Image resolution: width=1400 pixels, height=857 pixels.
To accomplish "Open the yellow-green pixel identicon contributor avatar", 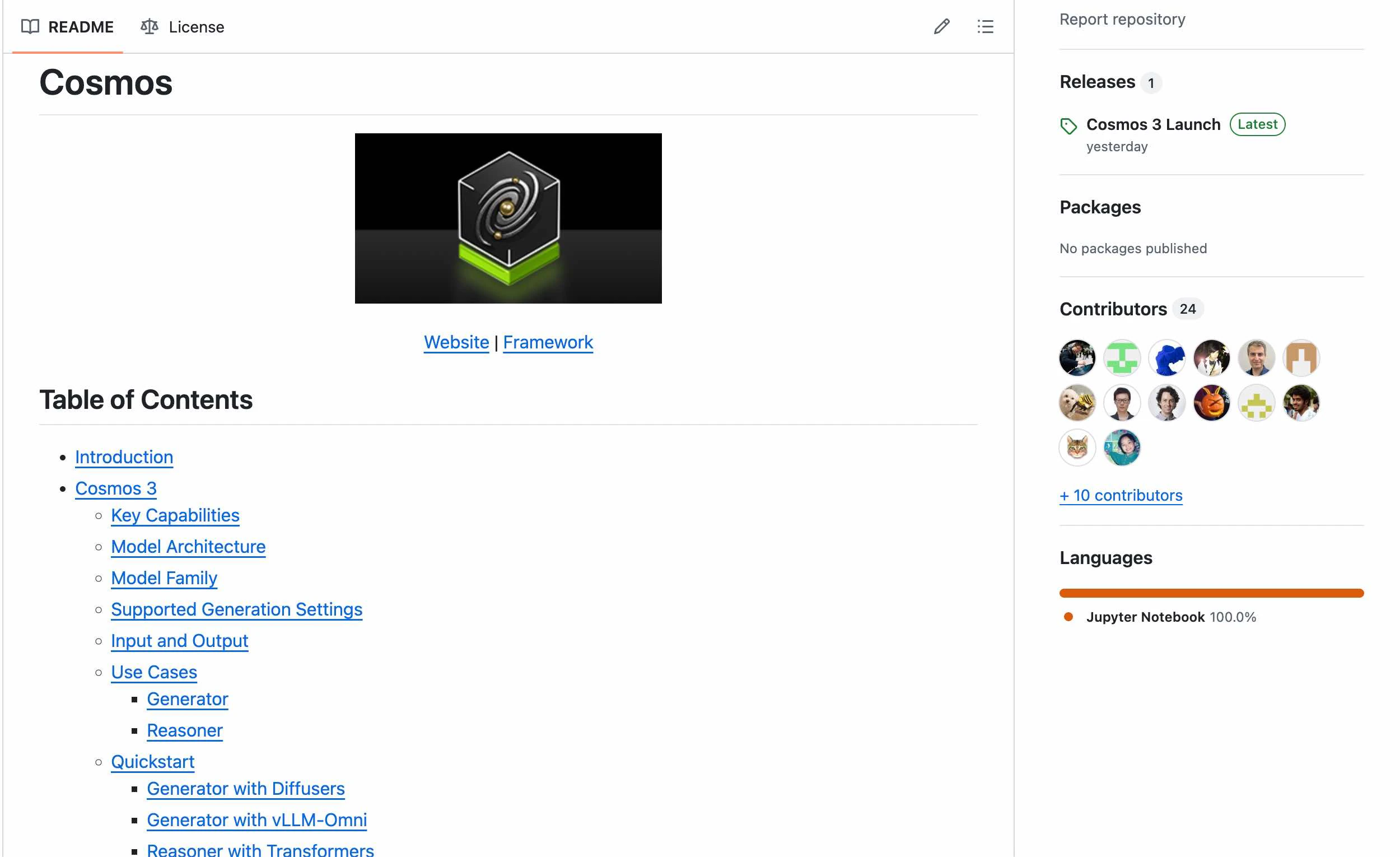I will [x=1256, y=403].
